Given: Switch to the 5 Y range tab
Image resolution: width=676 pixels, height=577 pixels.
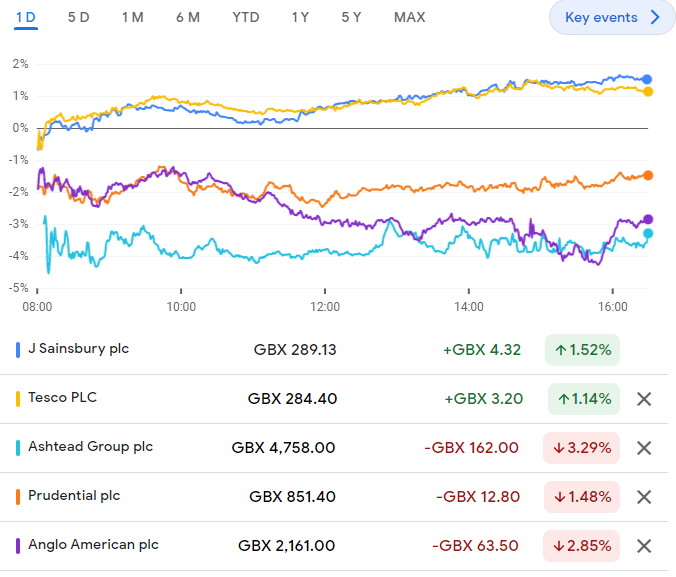Looking at the screenshot, I should coord(351,18).
